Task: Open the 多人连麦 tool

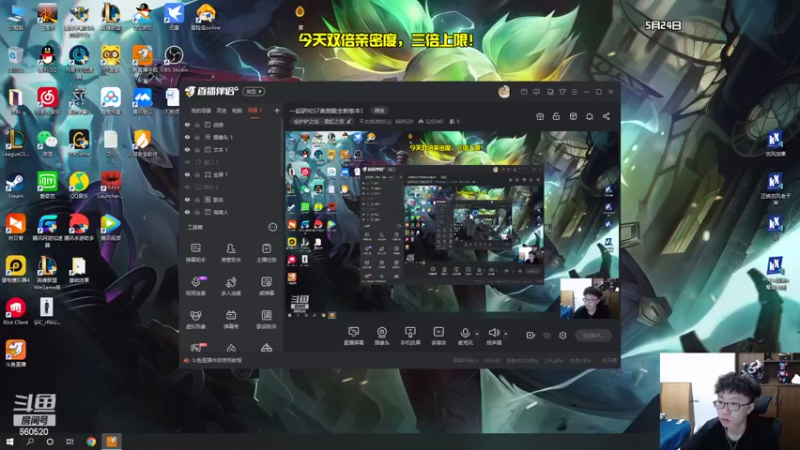Action: (231, 286)
